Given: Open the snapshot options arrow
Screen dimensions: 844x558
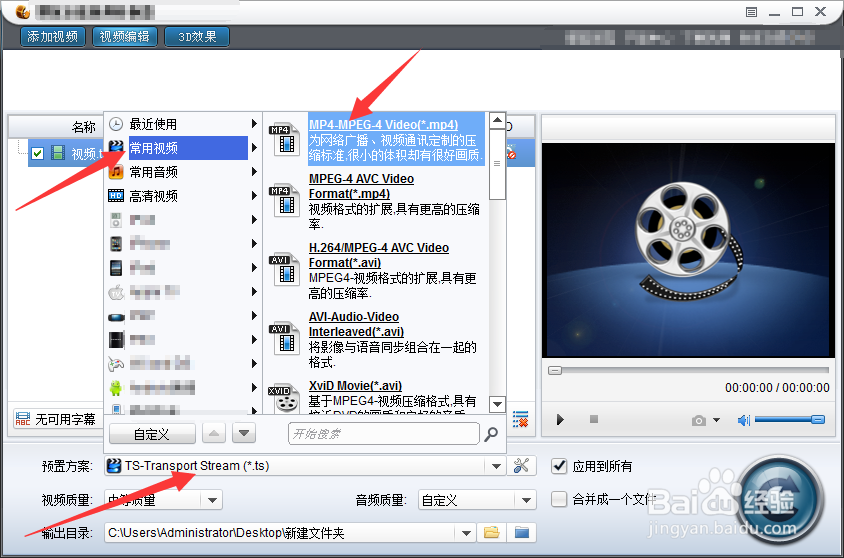Looking at the screenshot, I should point(716,420).
